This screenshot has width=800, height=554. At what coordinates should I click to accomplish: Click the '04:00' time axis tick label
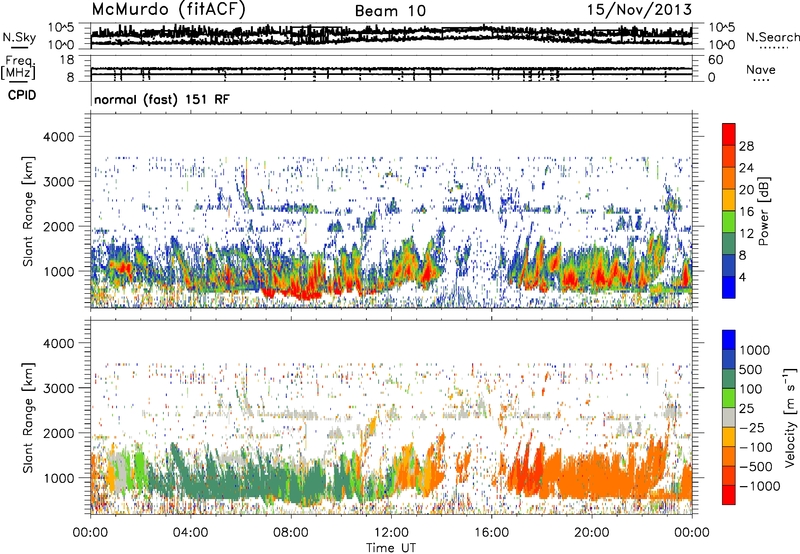tap(190, 533)
